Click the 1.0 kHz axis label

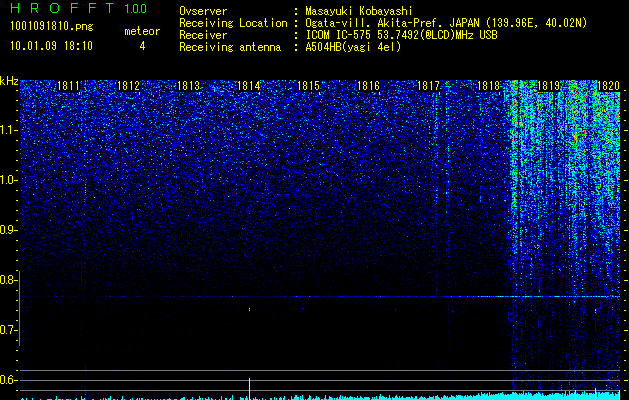[x=8, y=180]
